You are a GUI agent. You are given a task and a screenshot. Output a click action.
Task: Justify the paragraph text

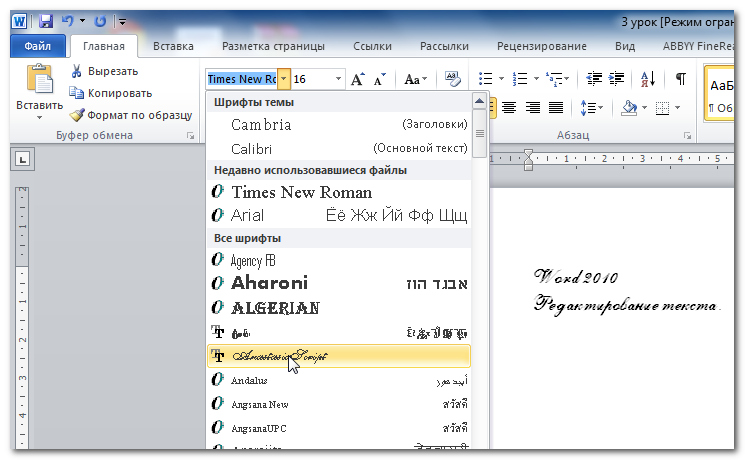point(556,108)
